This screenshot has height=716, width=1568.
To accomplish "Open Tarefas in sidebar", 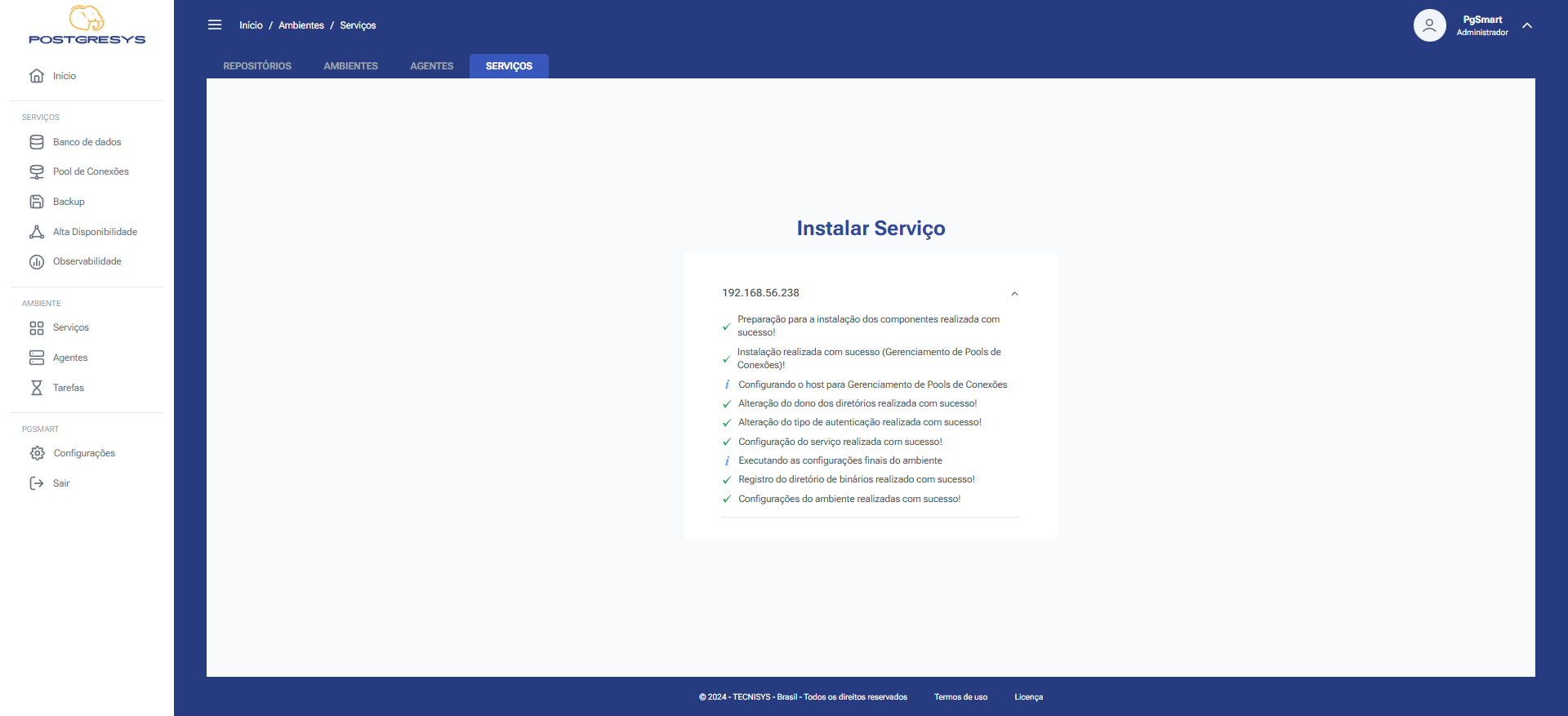I will click(69, 388).
